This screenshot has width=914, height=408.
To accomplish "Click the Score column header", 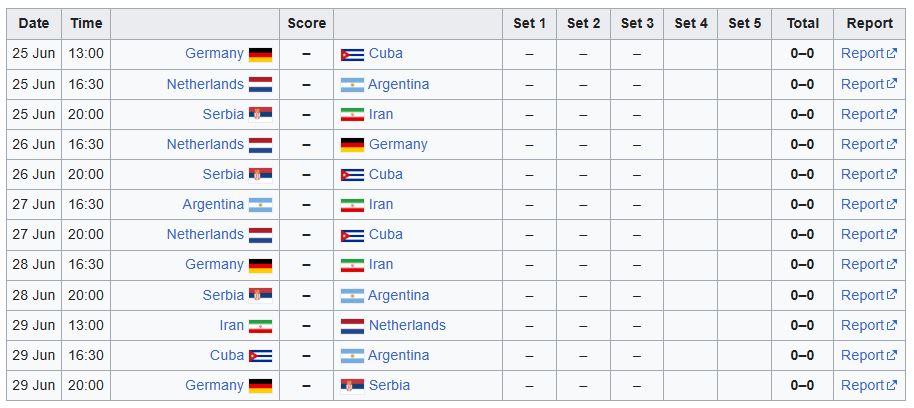I will click(307, 24).
